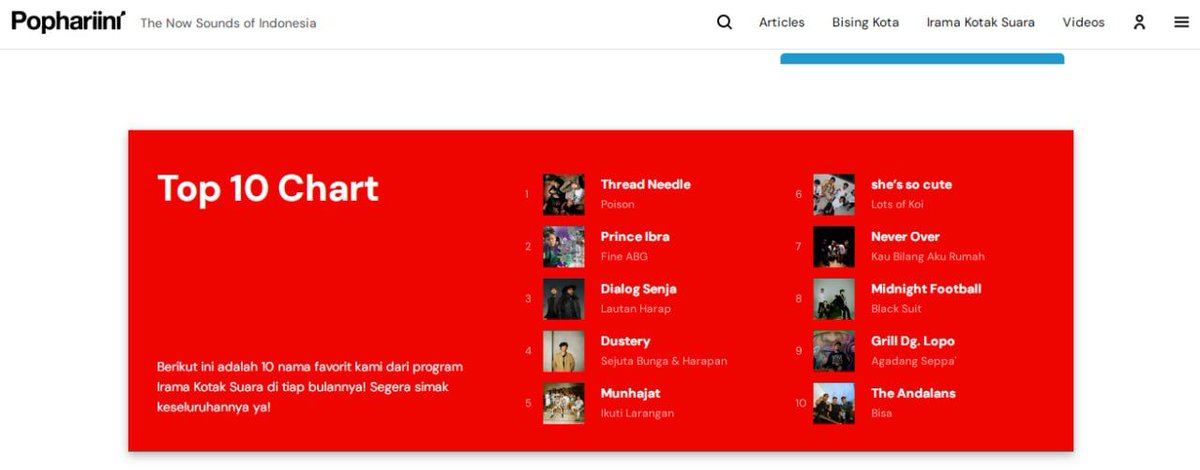Click the blue button above the chart
The width and height of the screenshot is (1200, 470).
[x=922, y=59]
